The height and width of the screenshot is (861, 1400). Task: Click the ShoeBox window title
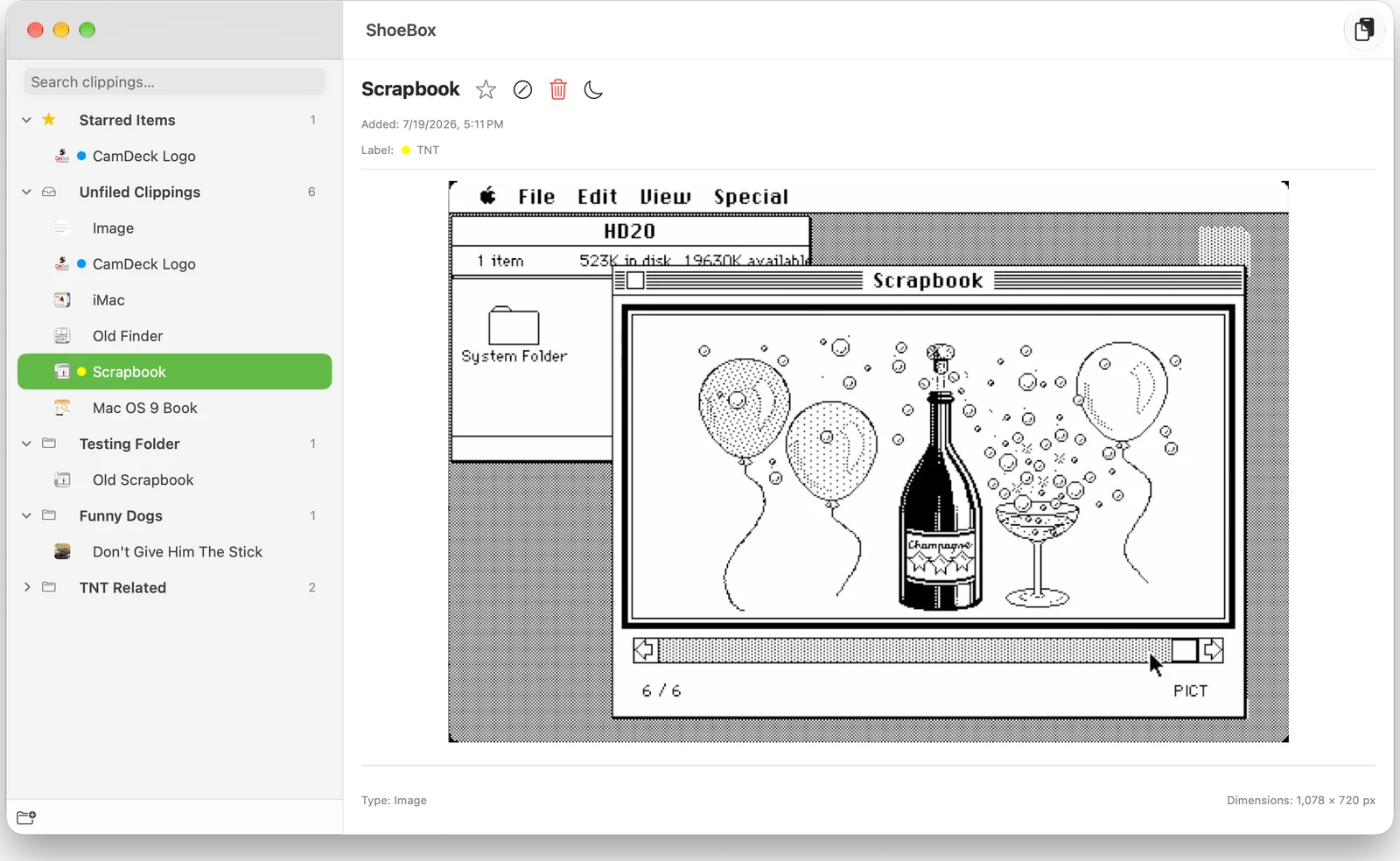pos(401,30)
